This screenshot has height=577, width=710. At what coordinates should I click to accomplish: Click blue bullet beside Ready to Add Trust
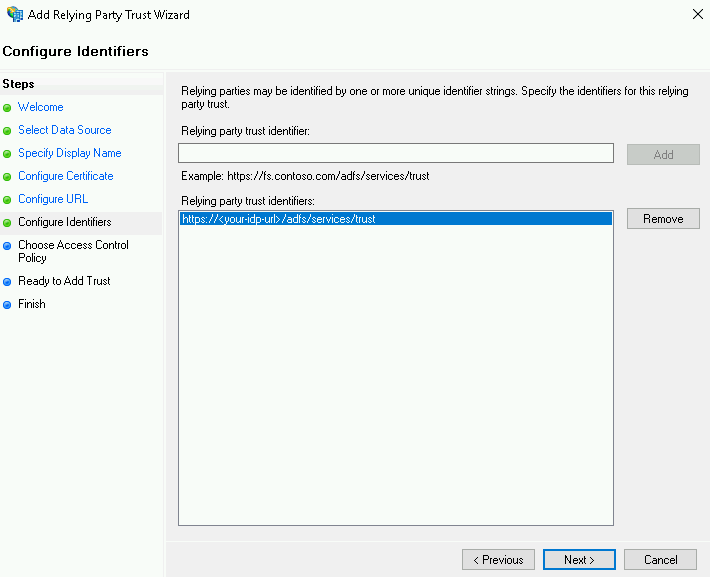coord(8,282)
